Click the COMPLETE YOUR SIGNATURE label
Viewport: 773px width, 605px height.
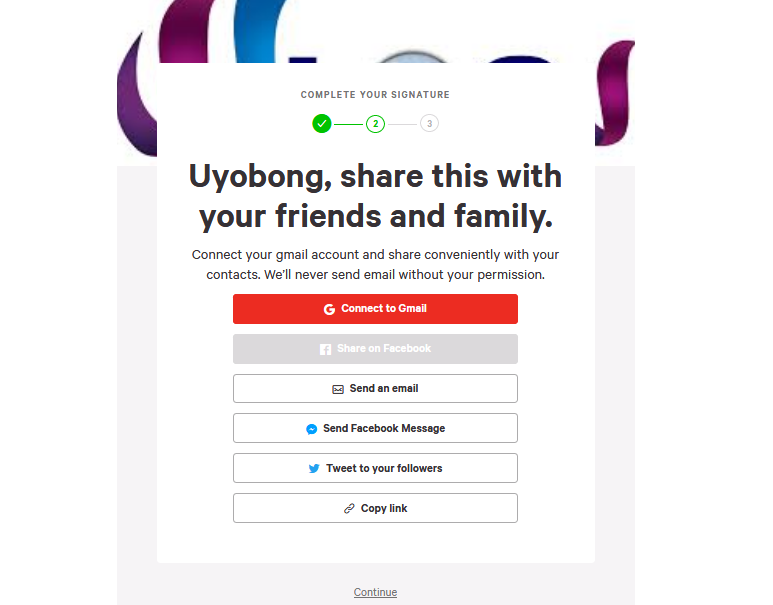(375, 95)
